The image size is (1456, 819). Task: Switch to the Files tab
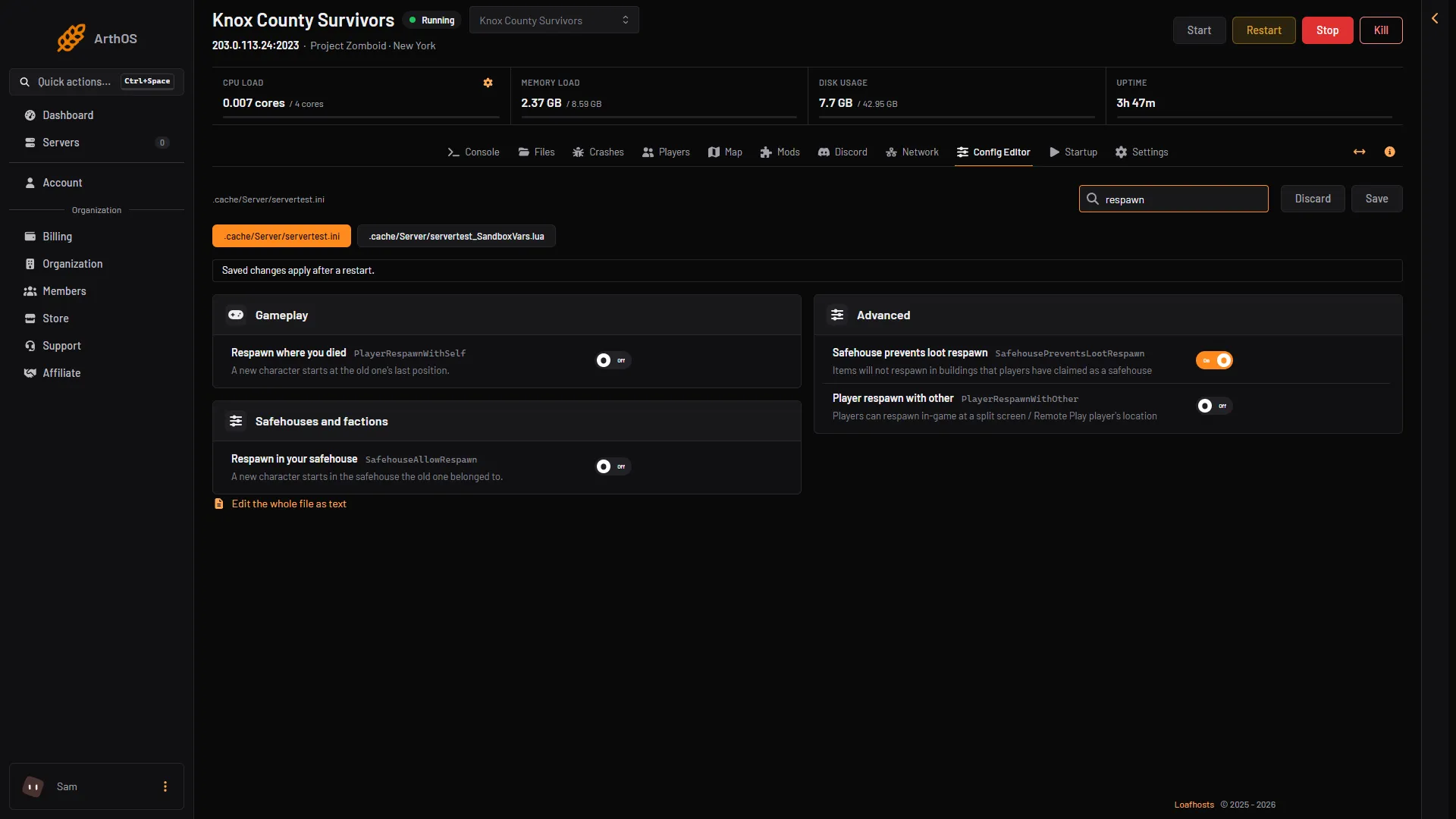coord(536,152)
